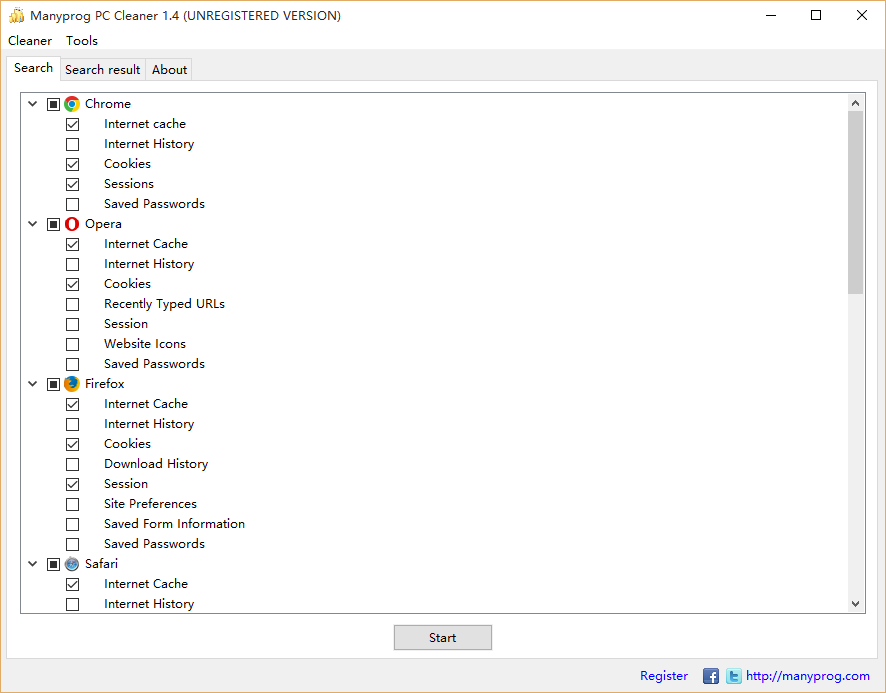
Task: Select the Safari tree label
Action: pos(102,564)
